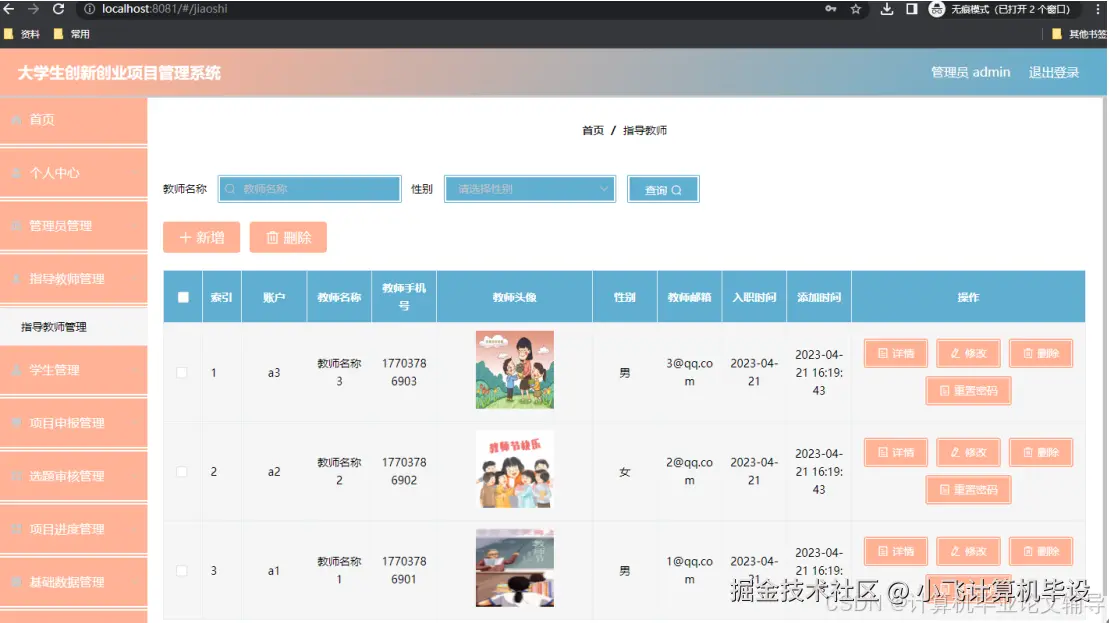Toggle the browser side panel icon
This screenshot has width=1109, height=623.
tap(912, 9)
